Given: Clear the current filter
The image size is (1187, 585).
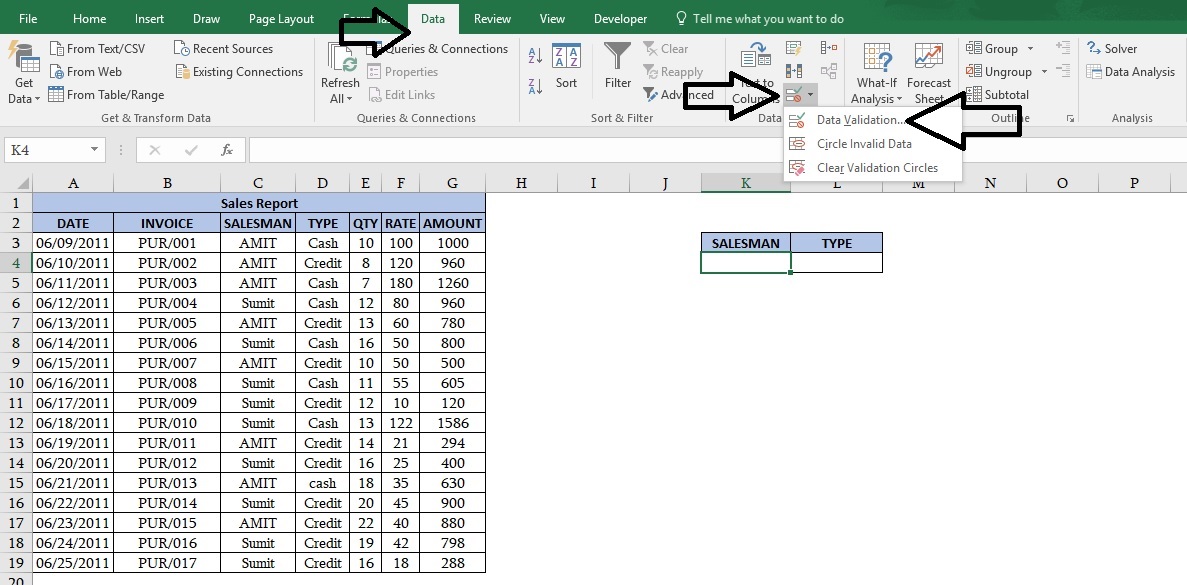Looking at the screenshot, I should click(666, 48).
